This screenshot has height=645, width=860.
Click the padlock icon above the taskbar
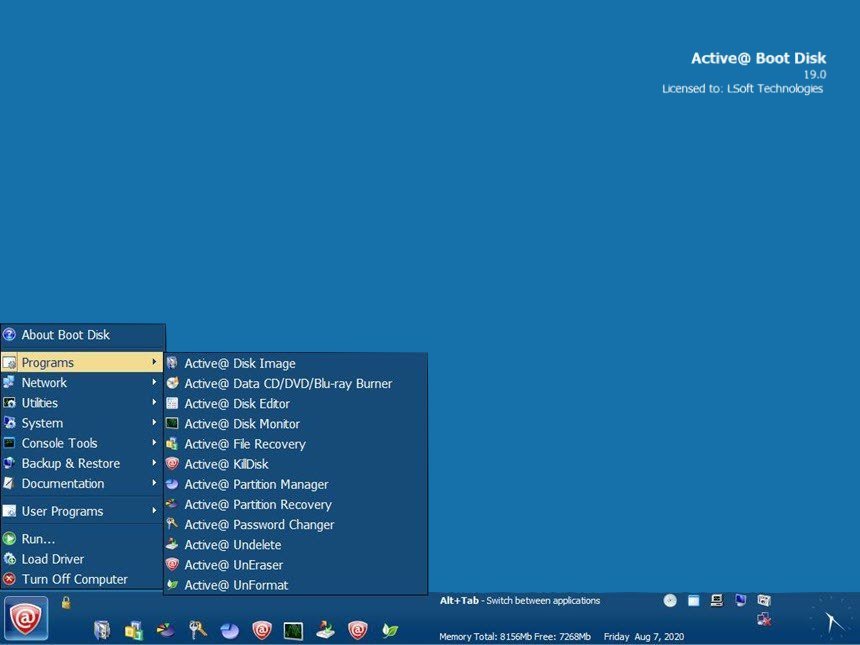tap(66, 602)
